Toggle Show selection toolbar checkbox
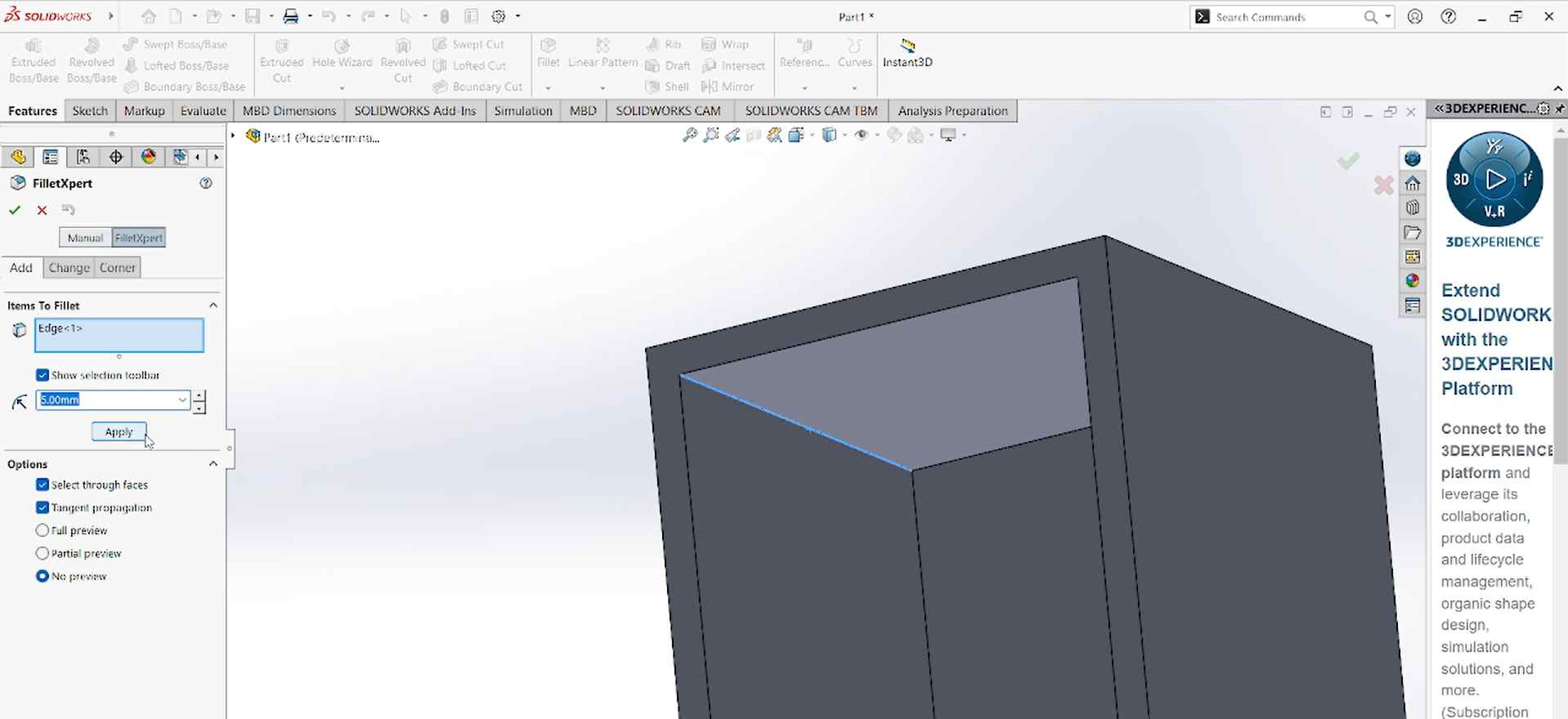This screenshot has height=719, width=1568. click(x=43, y=375)
